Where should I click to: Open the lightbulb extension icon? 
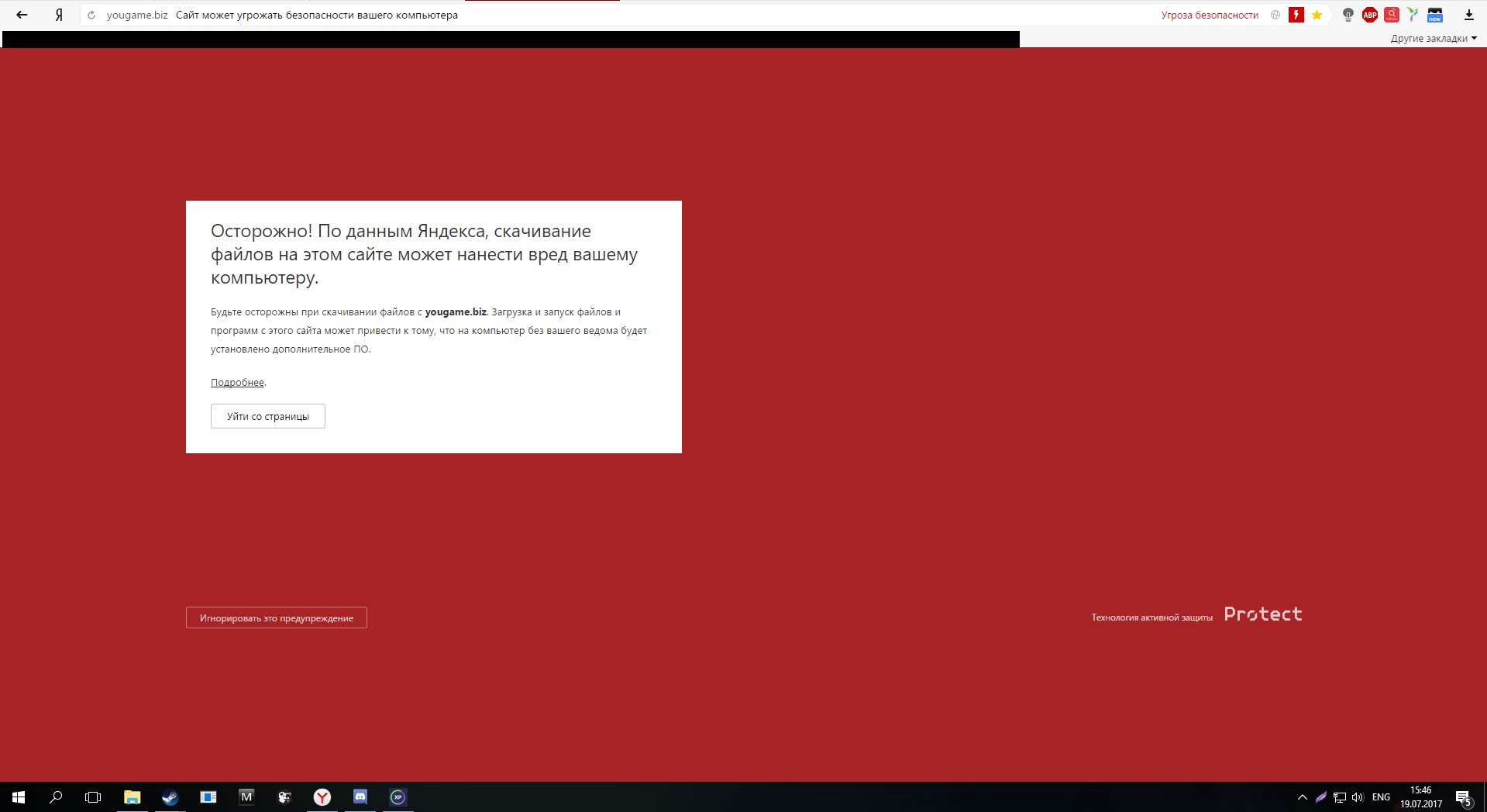pyautogui.click(x=1348, y=15)
